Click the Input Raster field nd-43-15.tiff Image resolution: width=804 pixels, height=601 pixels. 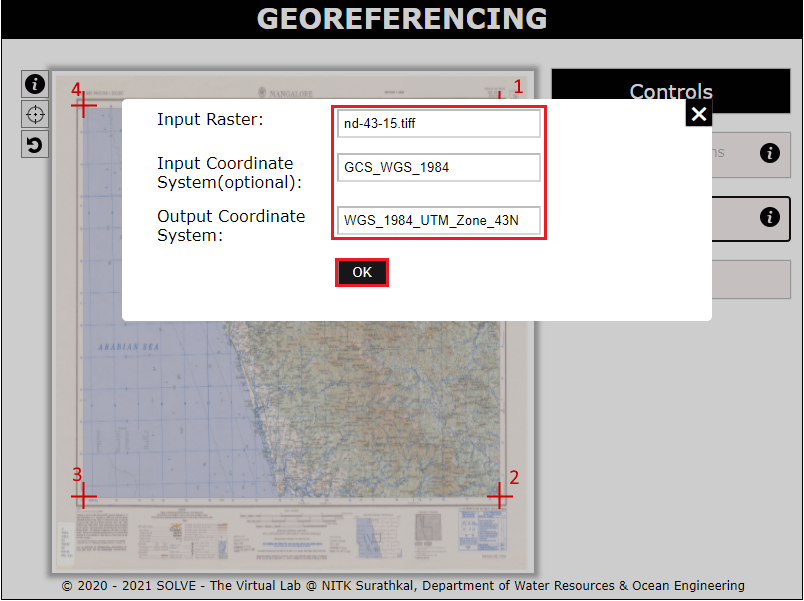(x=439, y=124)
